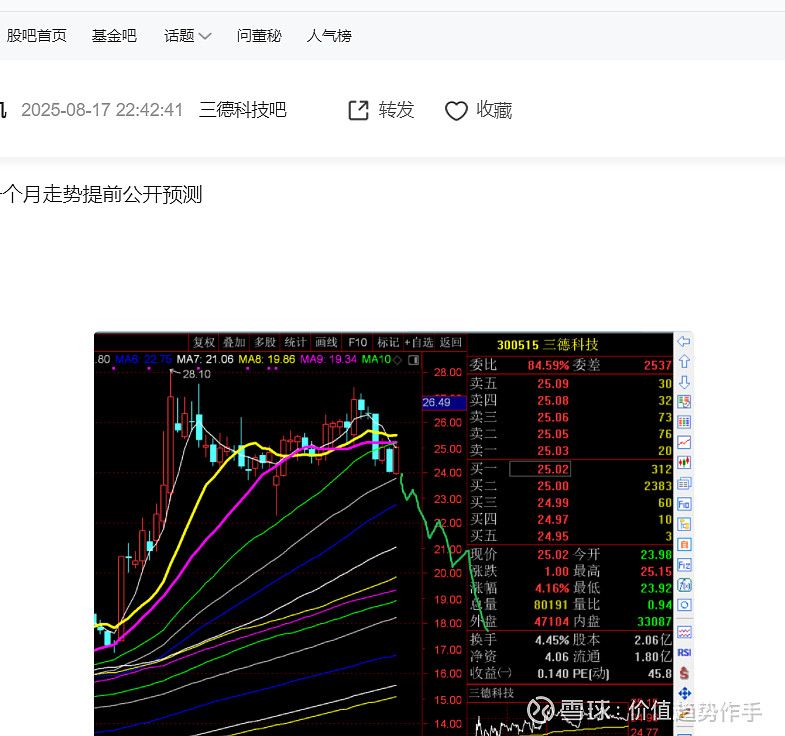Viewport: 785px width, 736px height.
Task: Click the PE(动) value 45.8
Action: 660,674
